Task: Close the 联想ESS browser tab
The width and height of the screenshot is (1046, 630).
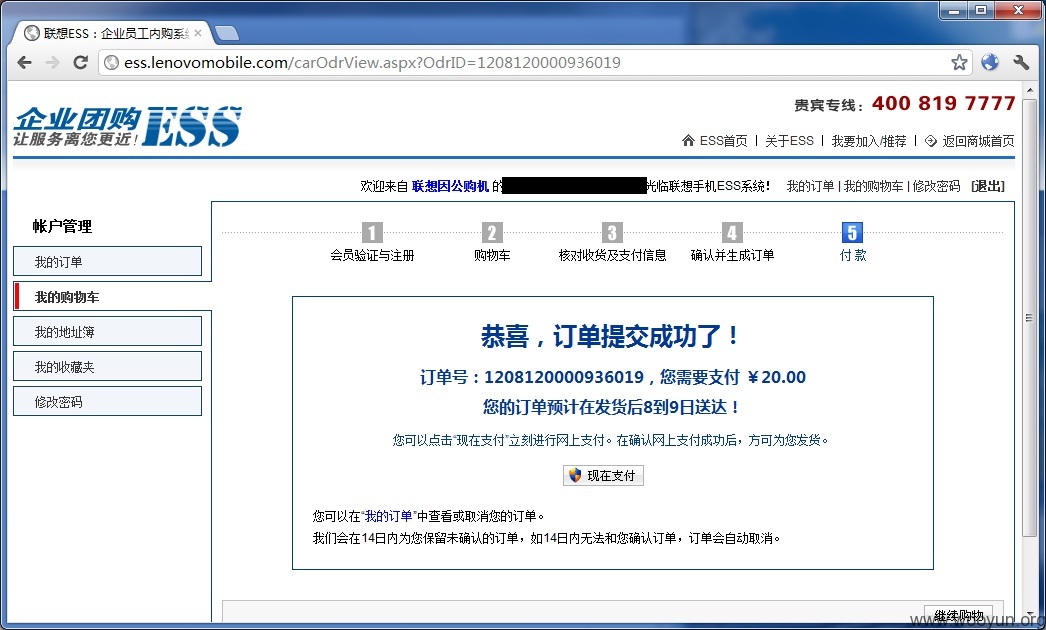Action: point(198,33)
